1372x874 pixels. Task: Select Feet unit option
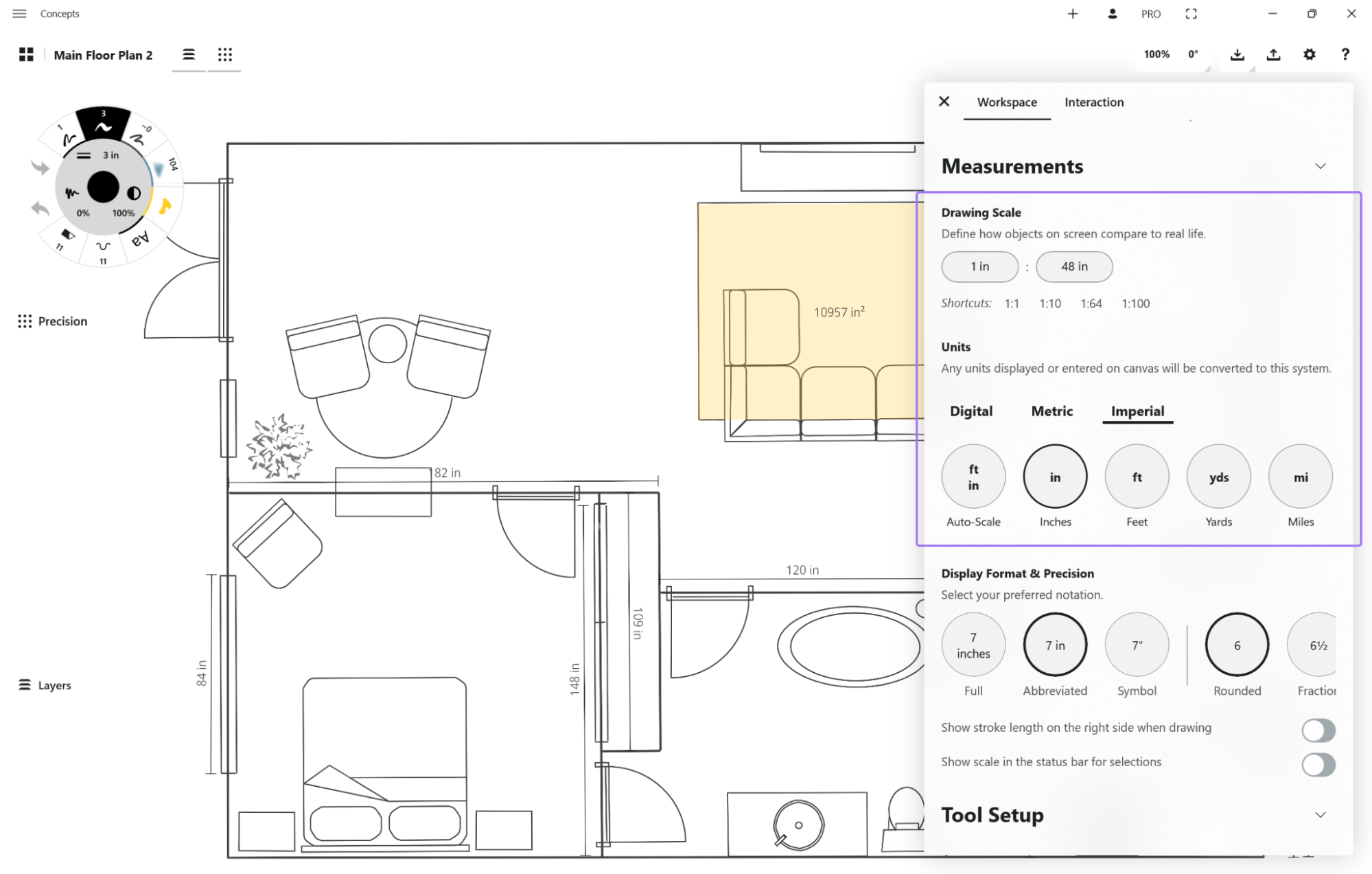point(1137,477)
